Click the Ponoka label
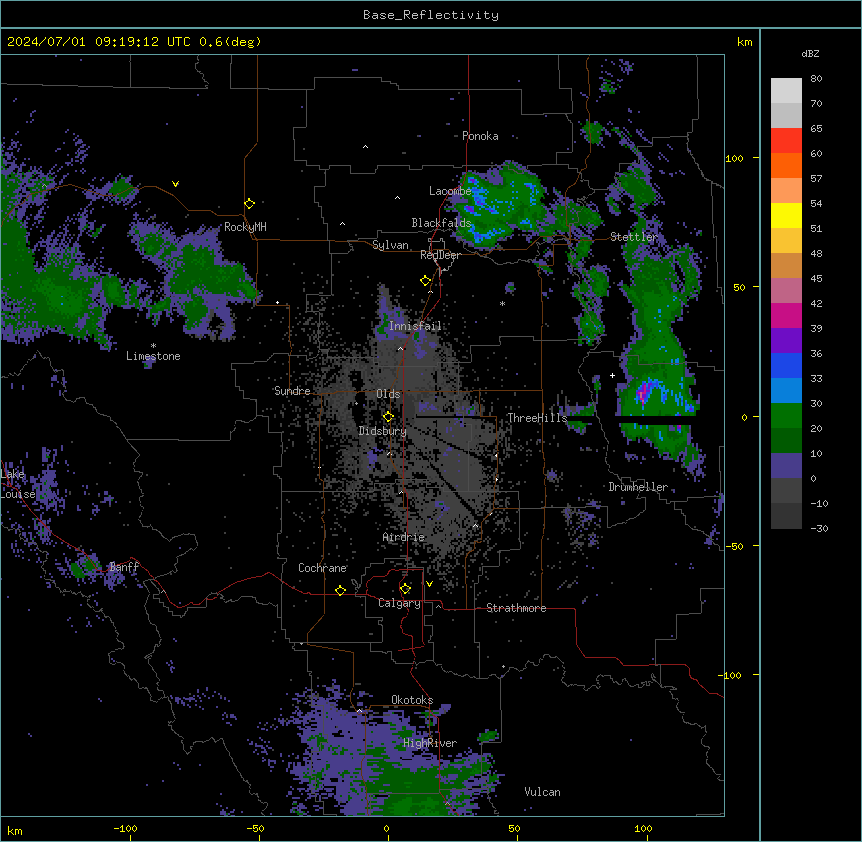Viewport: 862px width, 842px height. pyautogui.click(x=480, y=136)
